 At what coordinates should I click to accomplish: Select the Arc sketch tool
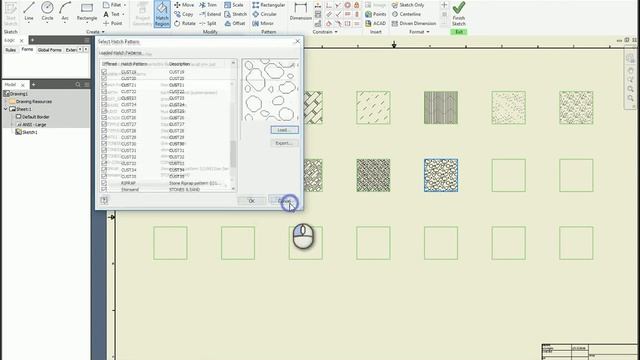coord(65,11)
